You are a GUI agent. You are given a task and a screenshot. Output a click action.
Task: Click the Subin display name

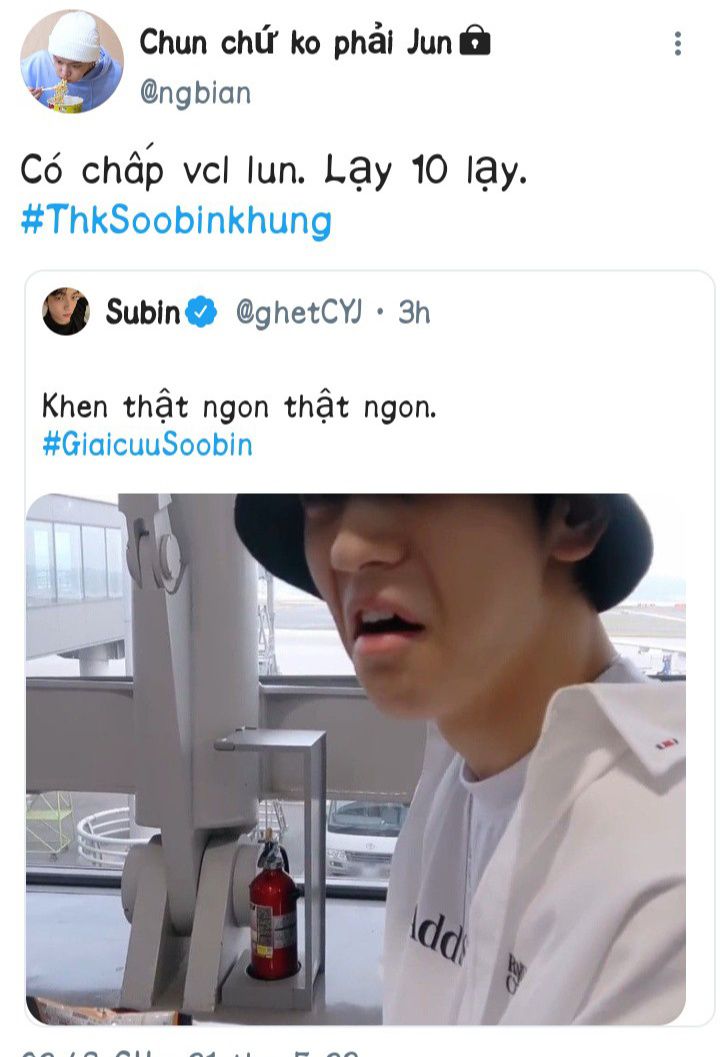pyautogui.click(x=143, y=312)
